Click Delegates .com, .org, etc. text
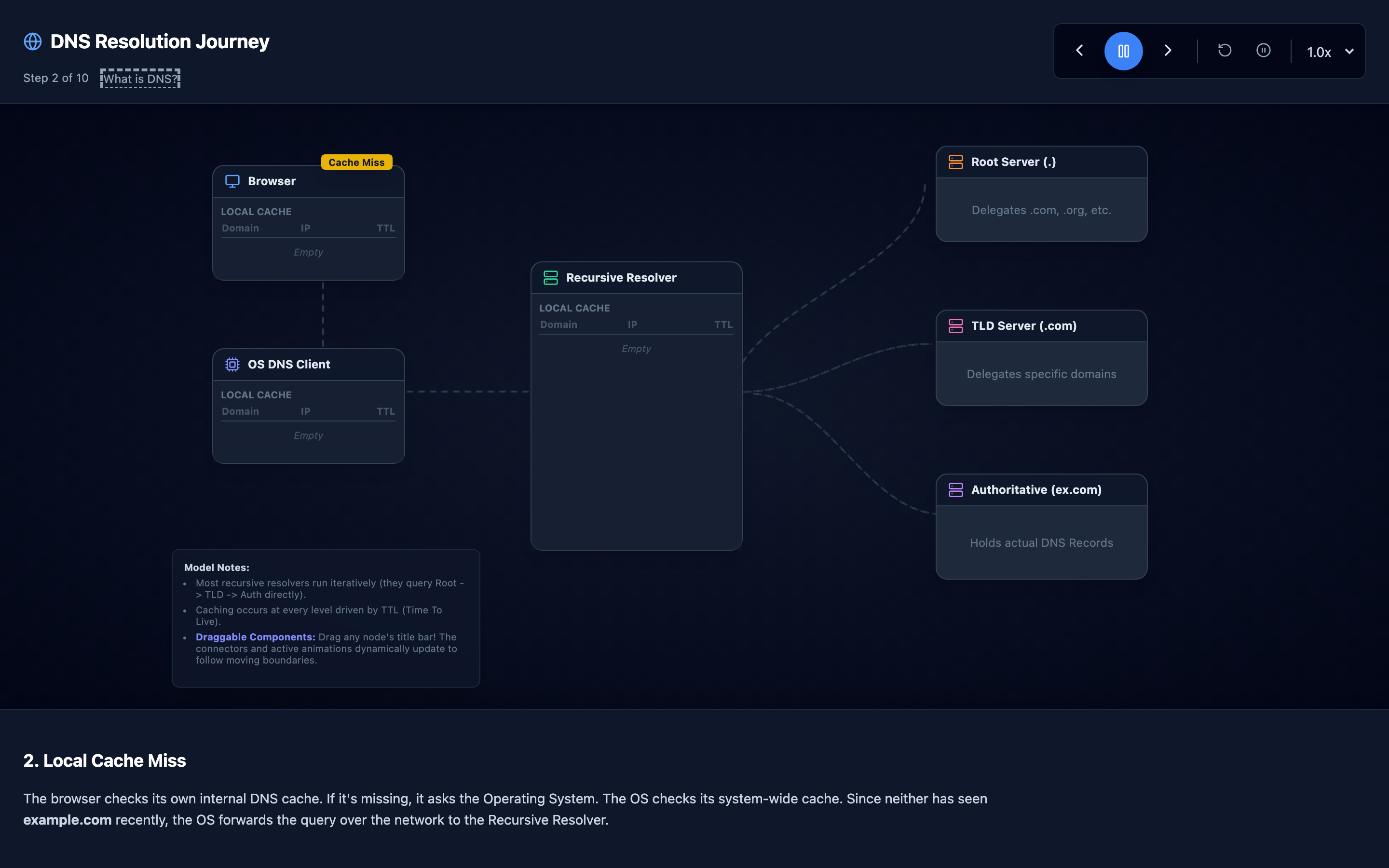1389x868 pixels. (x=1041, y=210)
